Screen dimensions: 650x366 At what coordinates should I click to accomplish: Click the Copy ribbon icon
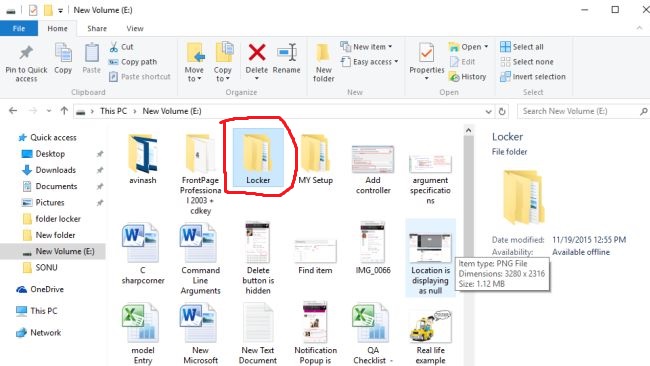(63, 59)
